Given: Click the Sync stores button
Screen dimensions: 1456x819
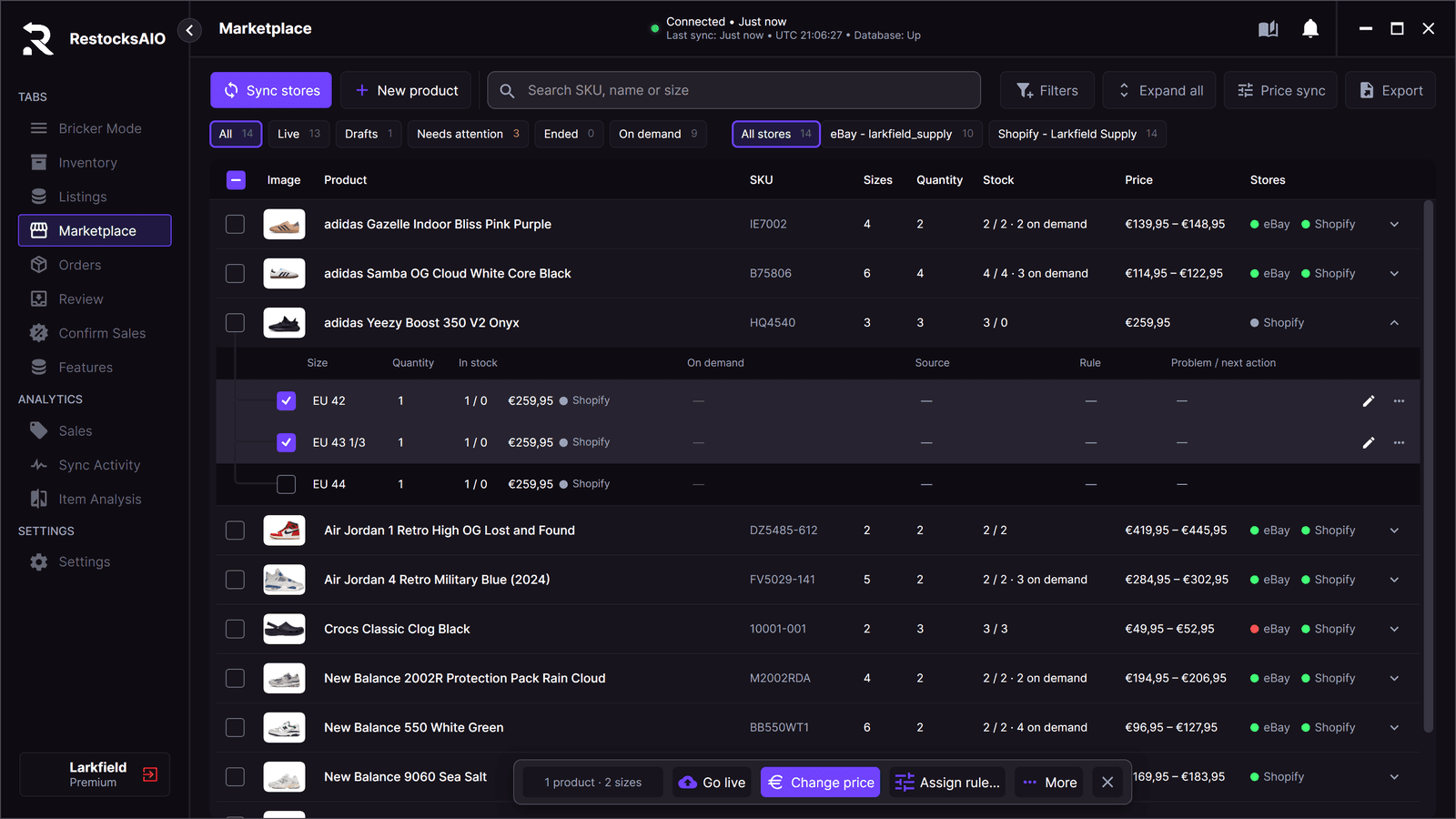Looking at the screenshot, I should [x=271, y=90].
